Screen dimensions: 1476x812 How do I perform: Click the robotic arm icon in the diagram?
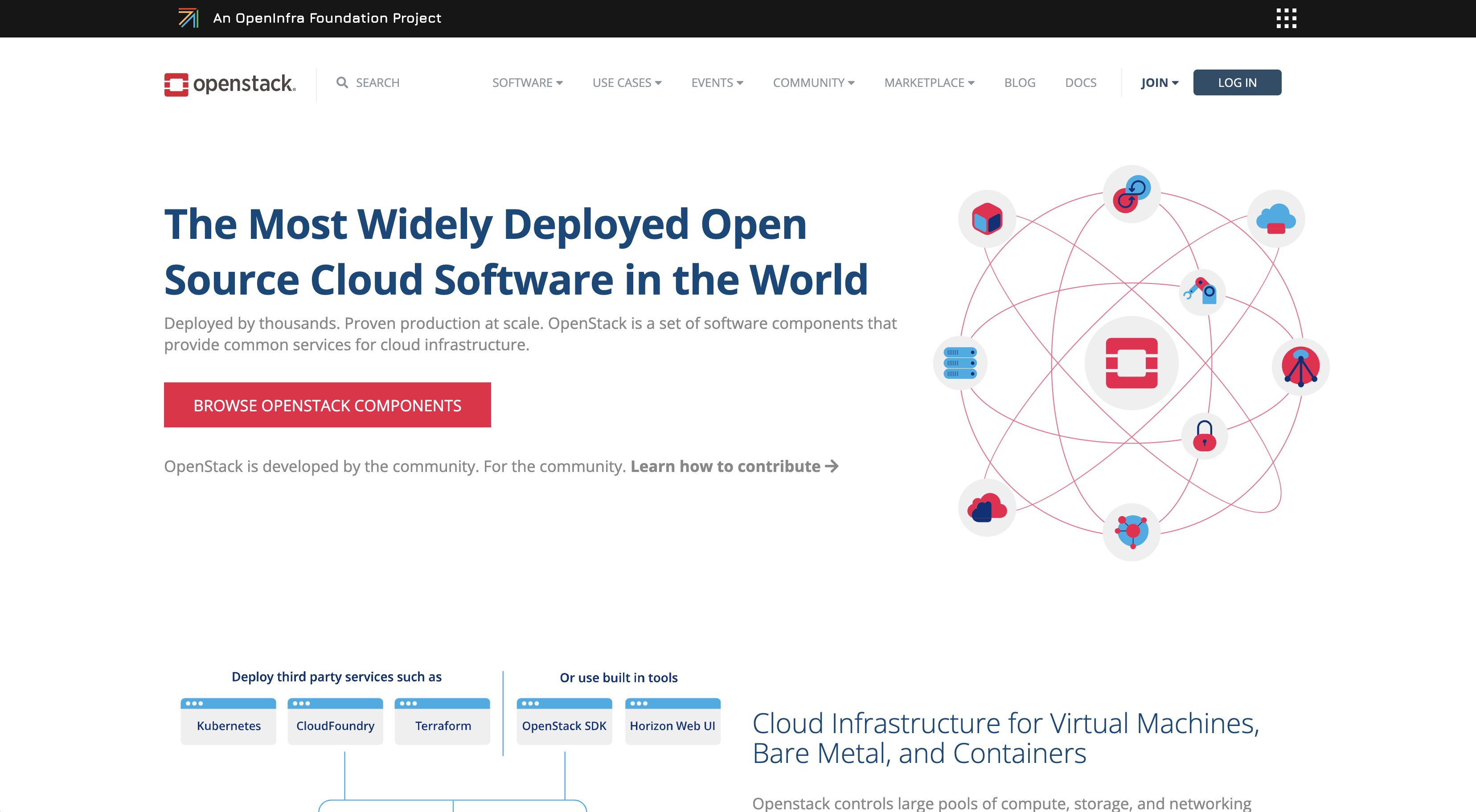click(x=1201, y=291)
